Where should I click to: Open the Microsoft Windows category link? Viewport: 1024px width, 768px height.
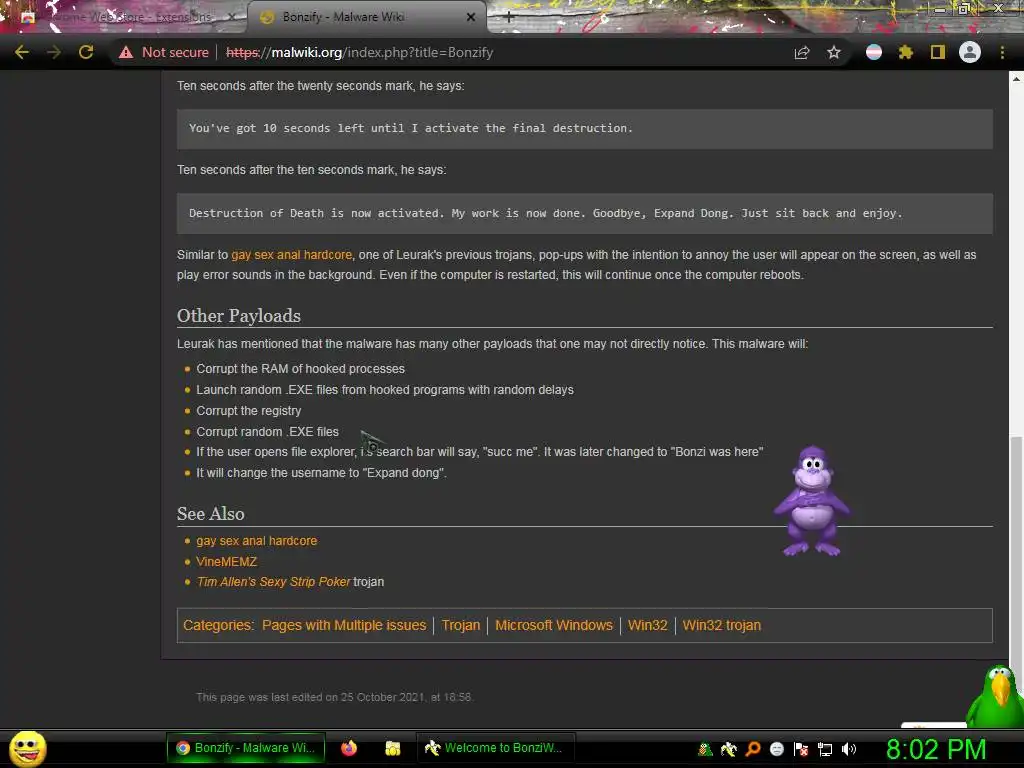(554, 625)
